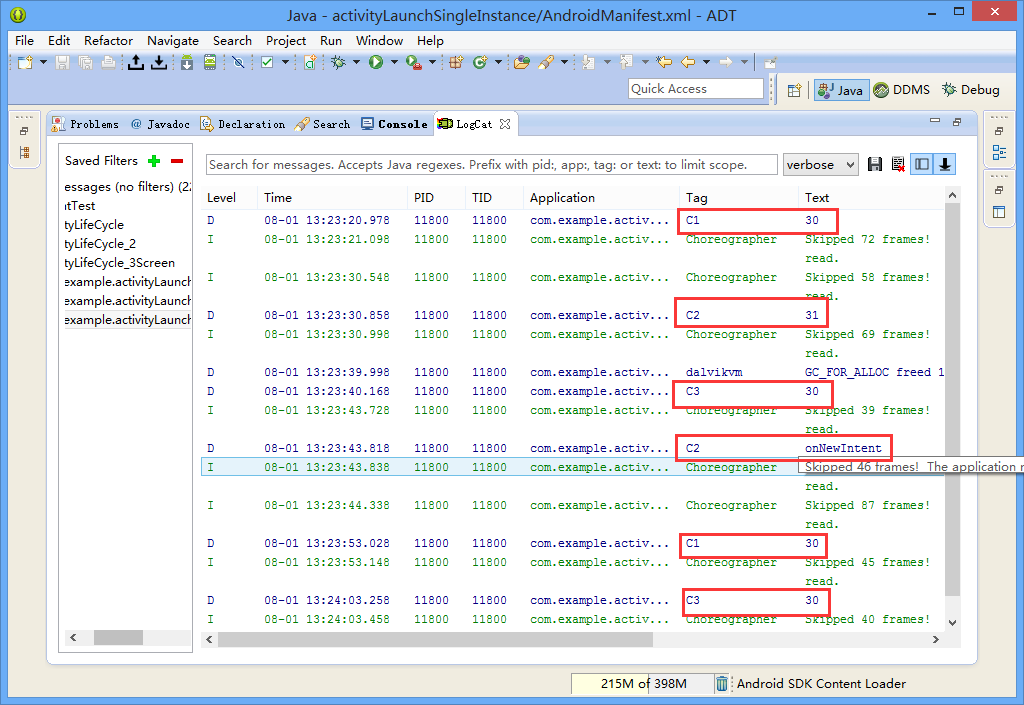
Task: Switch to the Problems tab
Action: click(x=86, y=124)
